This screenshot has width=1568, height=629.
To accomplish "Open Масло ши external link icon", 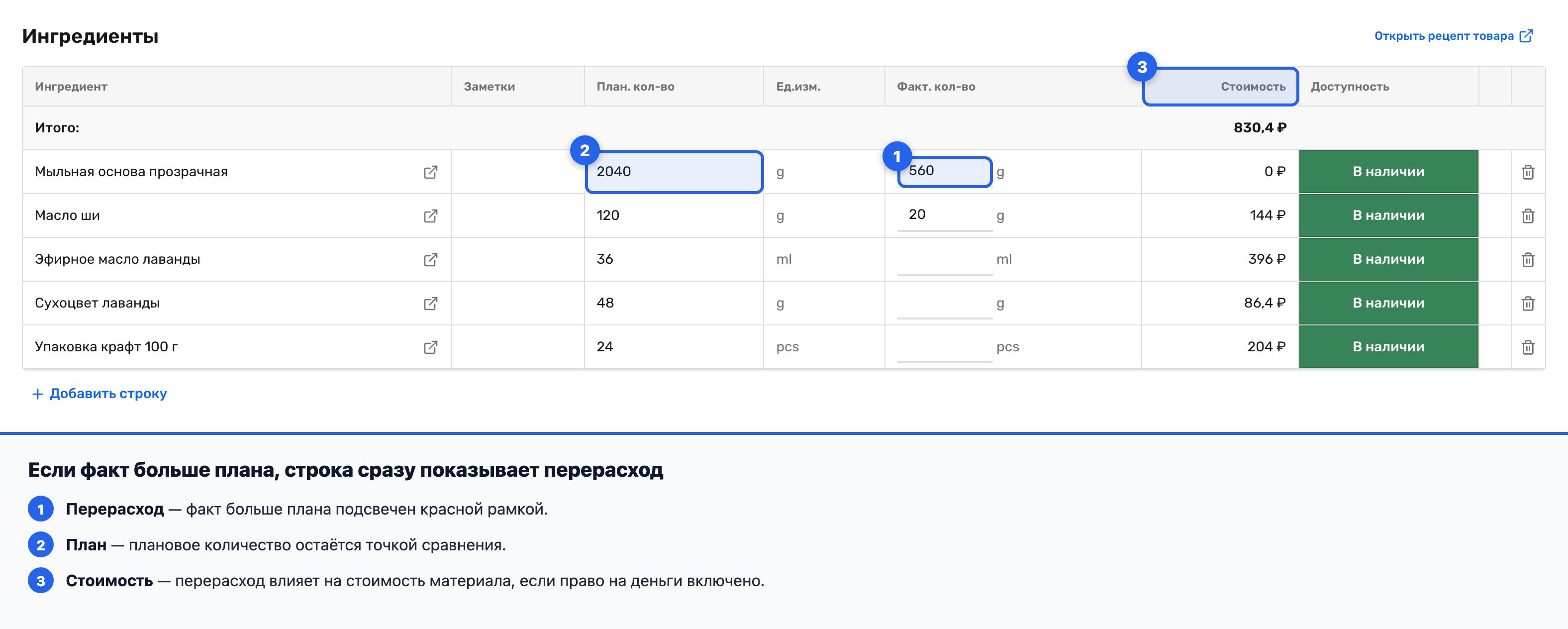I will coord(430,216).
